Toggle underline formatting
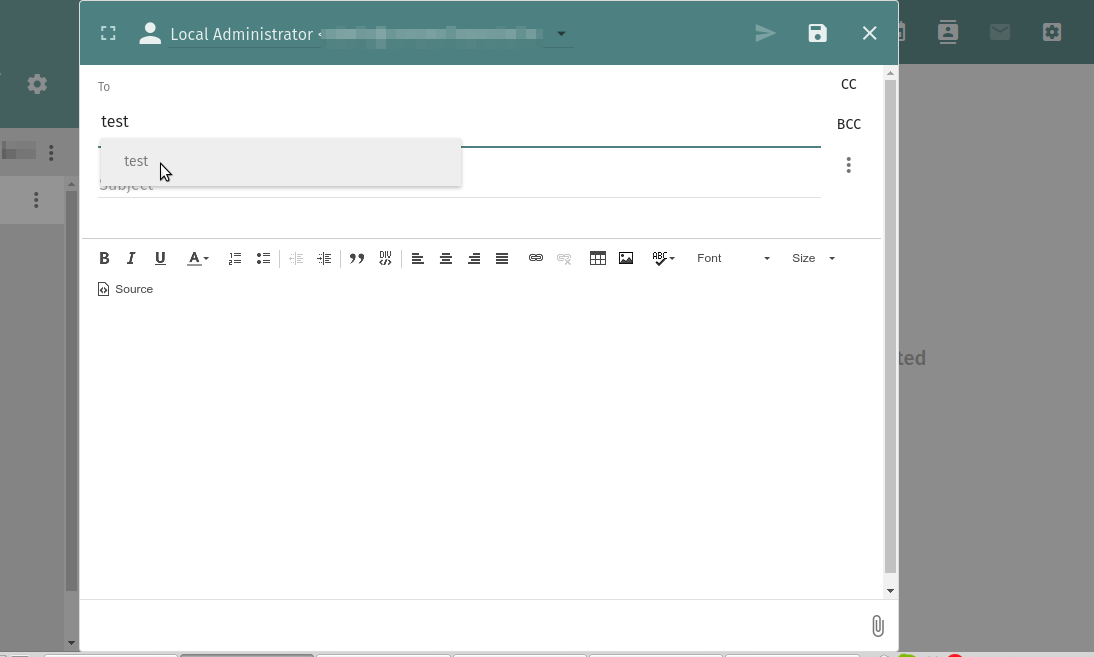The image size is (1094, 657). (x=160, y=259)
